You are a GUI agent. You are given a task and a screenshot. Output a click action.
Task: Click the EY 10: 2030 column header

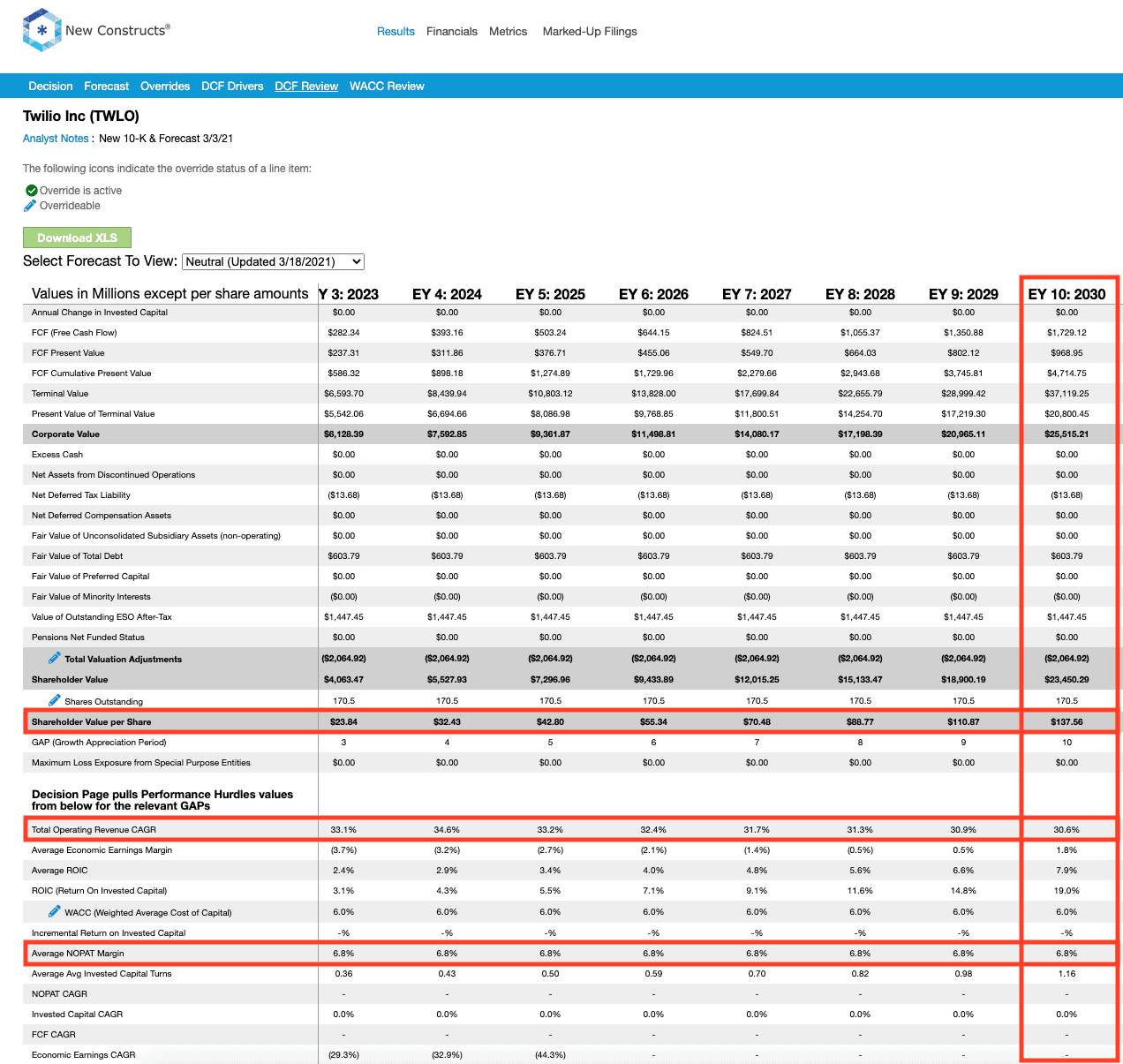pyautogui.click(x=1066, y=294)
